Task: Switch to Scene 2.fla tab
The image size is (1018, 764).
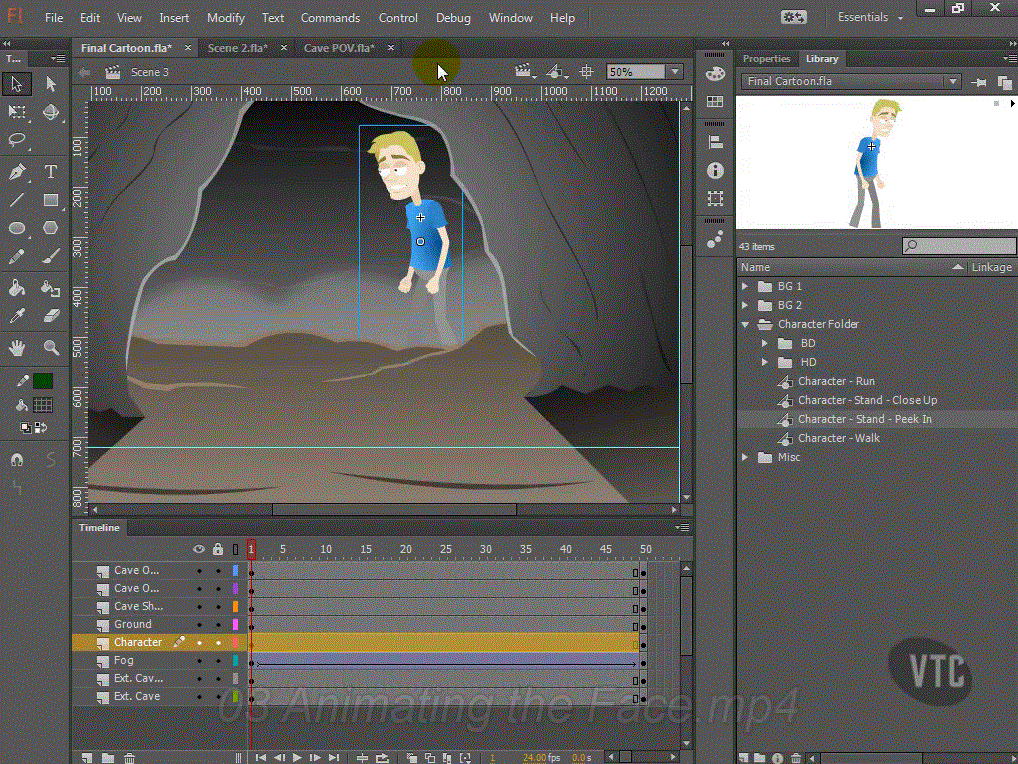Action: [x=238, y=48]
